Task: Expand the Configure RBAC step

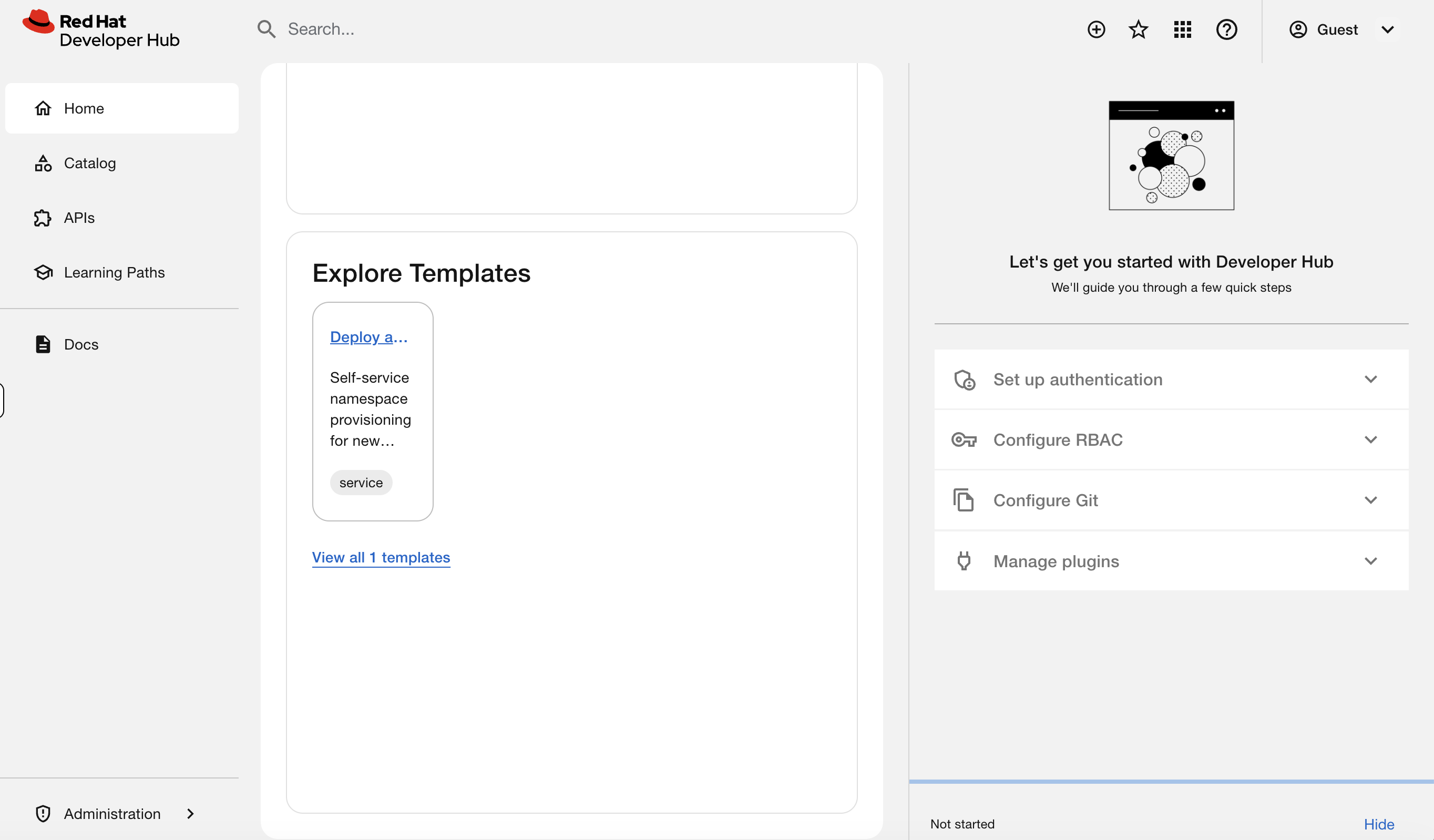Action: click(x=1171, y=439)
